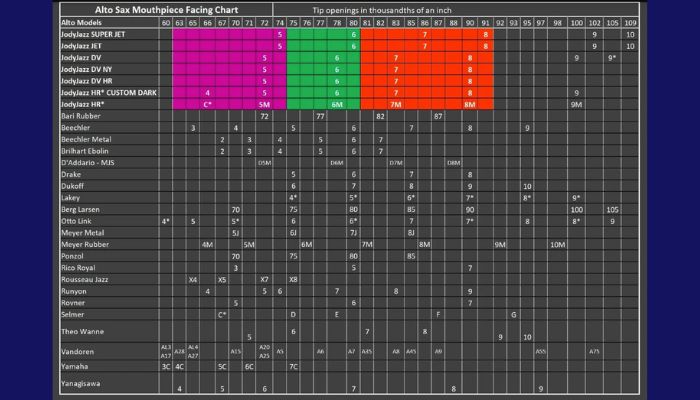Click the 'Runyon' row label
Image resolution: width=700 pixels, height=400 pixels.
coord(74,291)
